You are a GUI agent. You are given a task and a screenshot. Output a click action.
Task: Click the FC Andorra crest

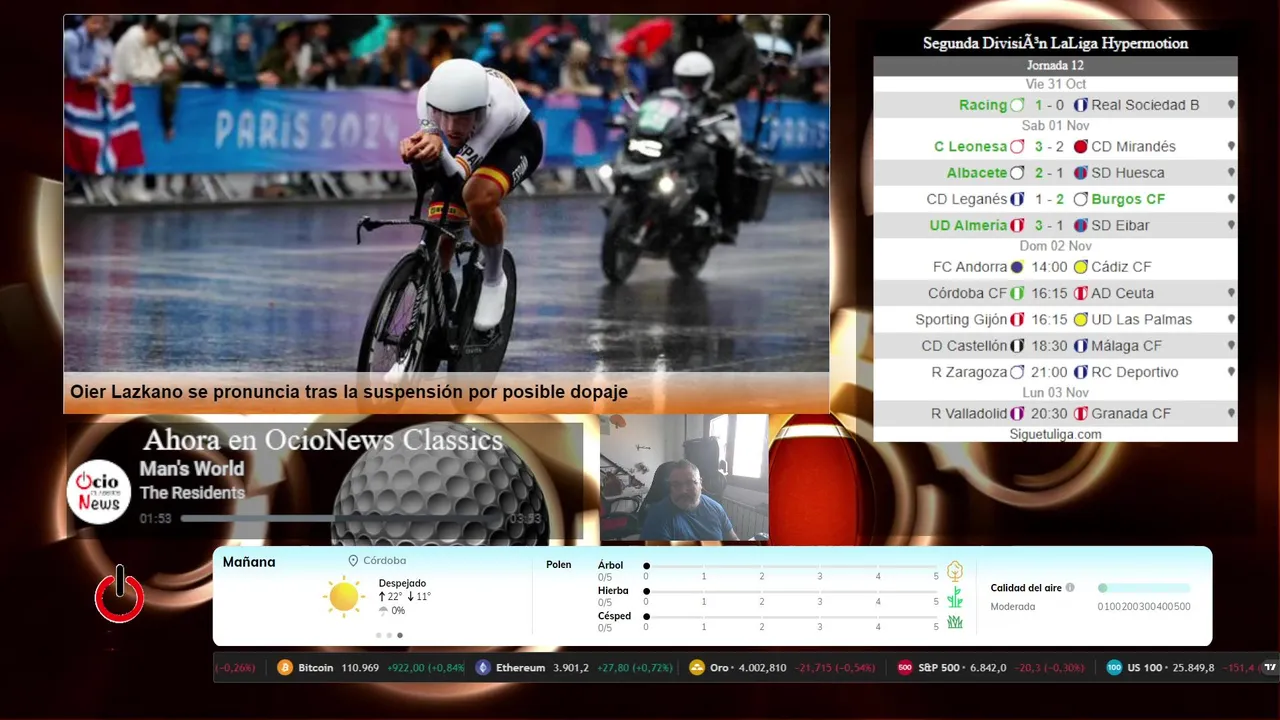1017,267
